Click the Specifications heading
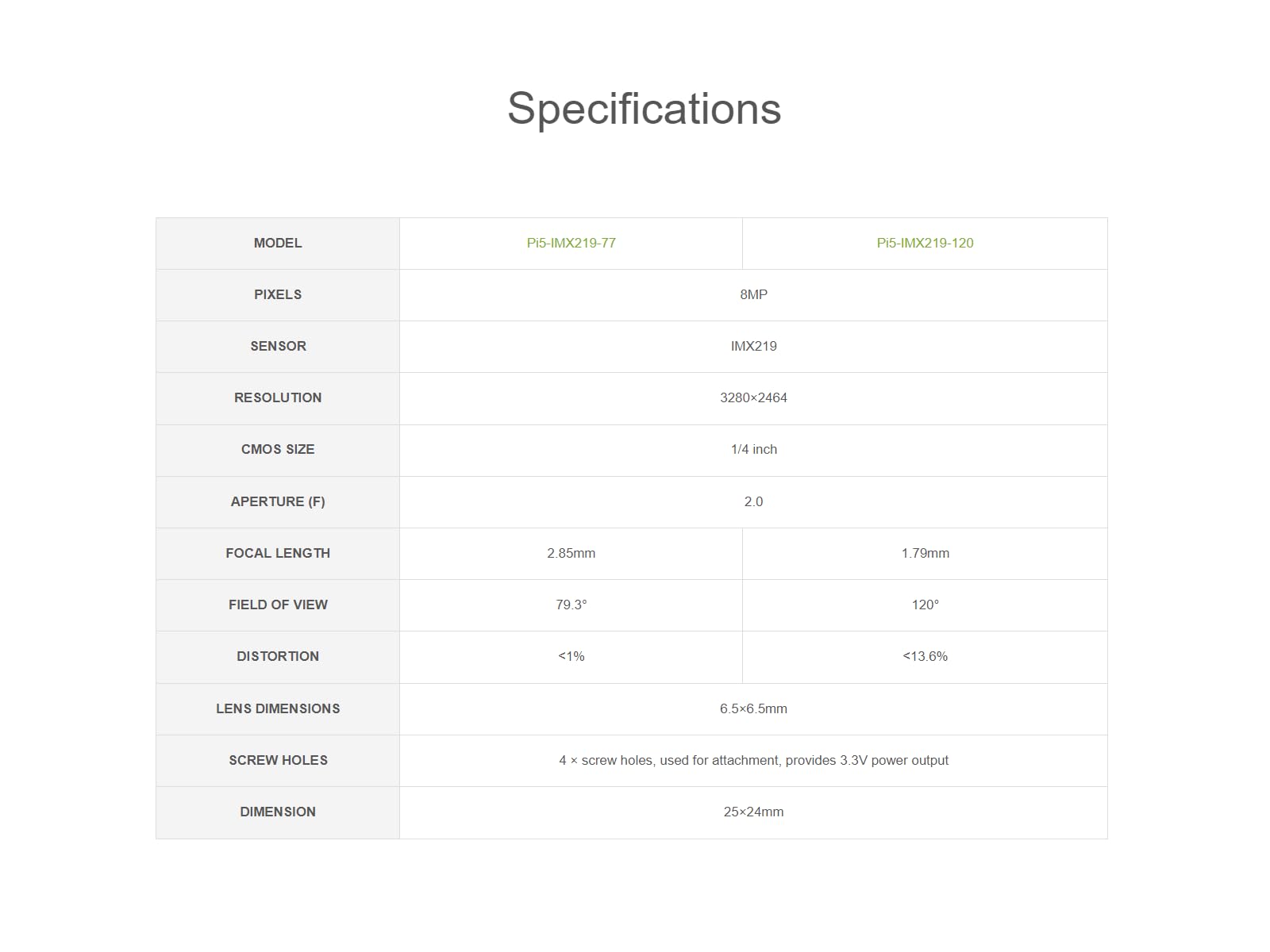 644,109
